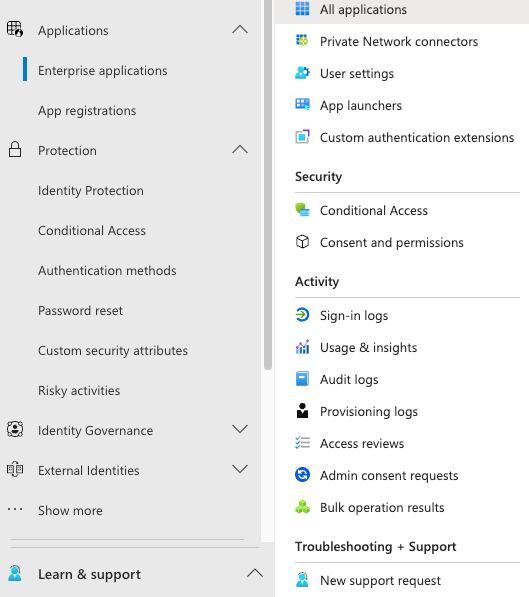The image size is (529, 597).
Task: Click the Audit logs book icon
Action: 302,378
